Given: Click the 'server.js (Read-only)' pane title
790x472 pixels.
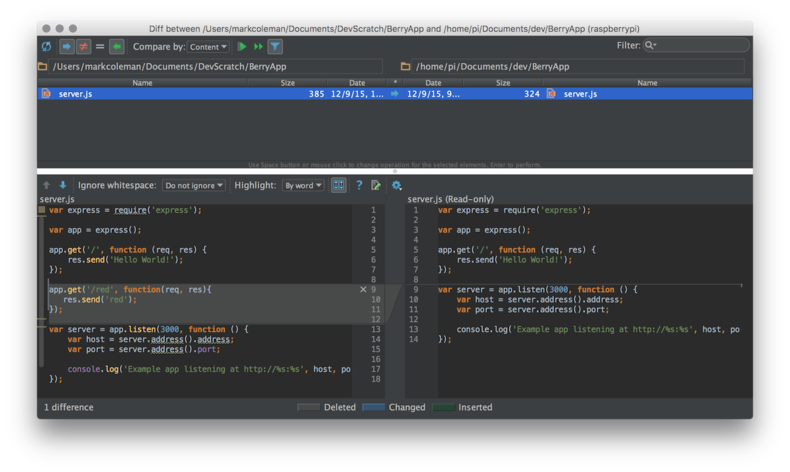Looking at the screenshot, I should (450, 199).
